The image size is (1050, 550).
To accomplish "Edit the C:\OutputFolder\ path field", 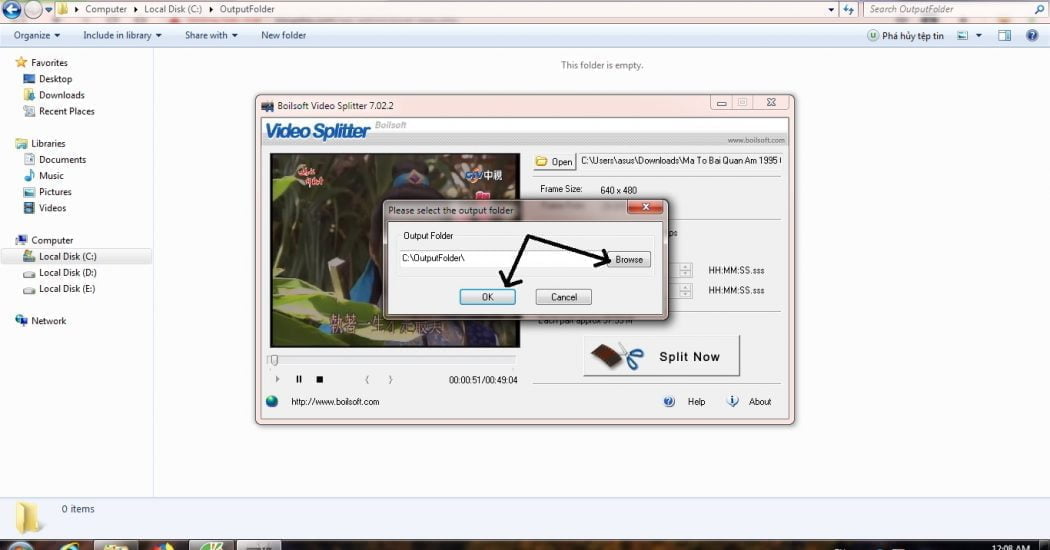I will coord(501,258).
